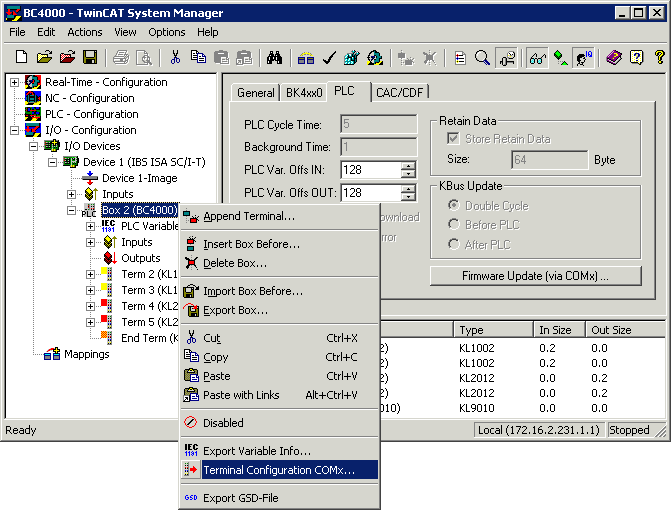
Task: Click the Print toolbar icon
Action: pos(121,57)
